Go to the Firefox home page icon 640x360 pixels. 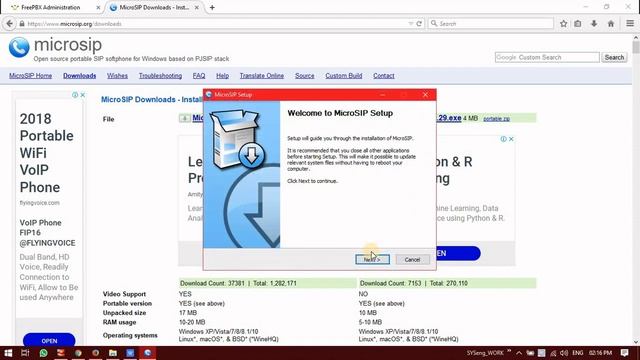pyautogui.click(x=611, y=24)
